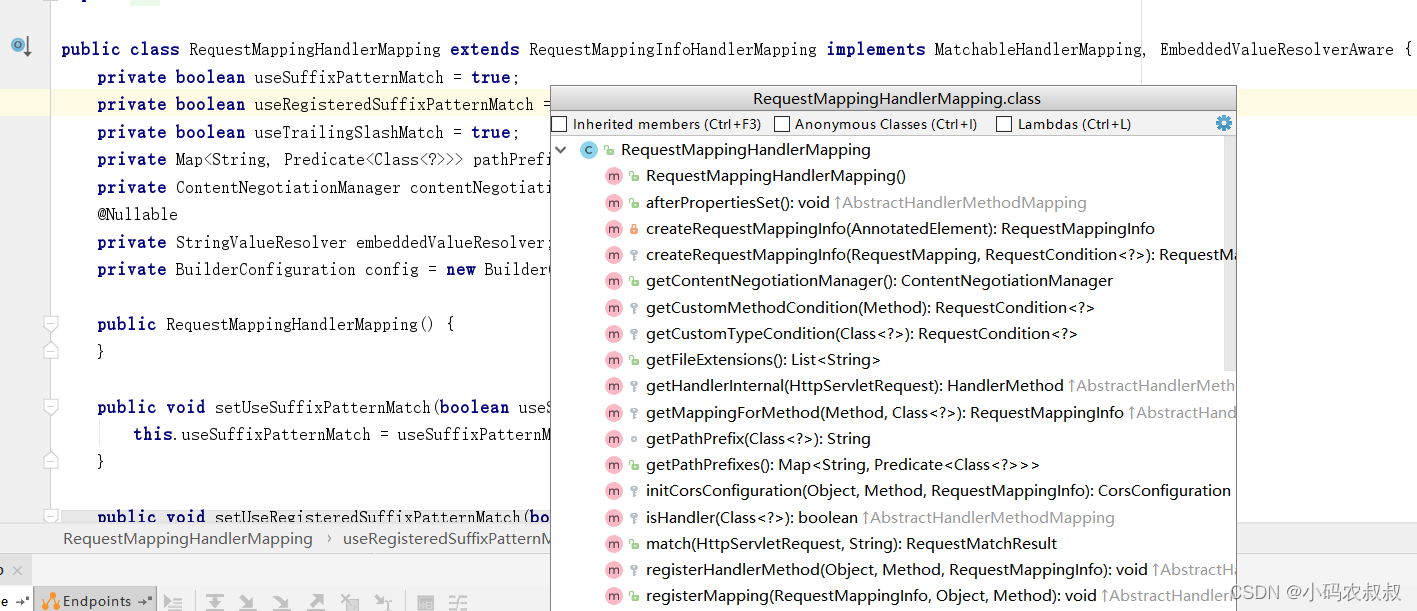Click the gutter implementation marker beside class declaration
Screen dimensions: 1417x611
coord(21,46)
